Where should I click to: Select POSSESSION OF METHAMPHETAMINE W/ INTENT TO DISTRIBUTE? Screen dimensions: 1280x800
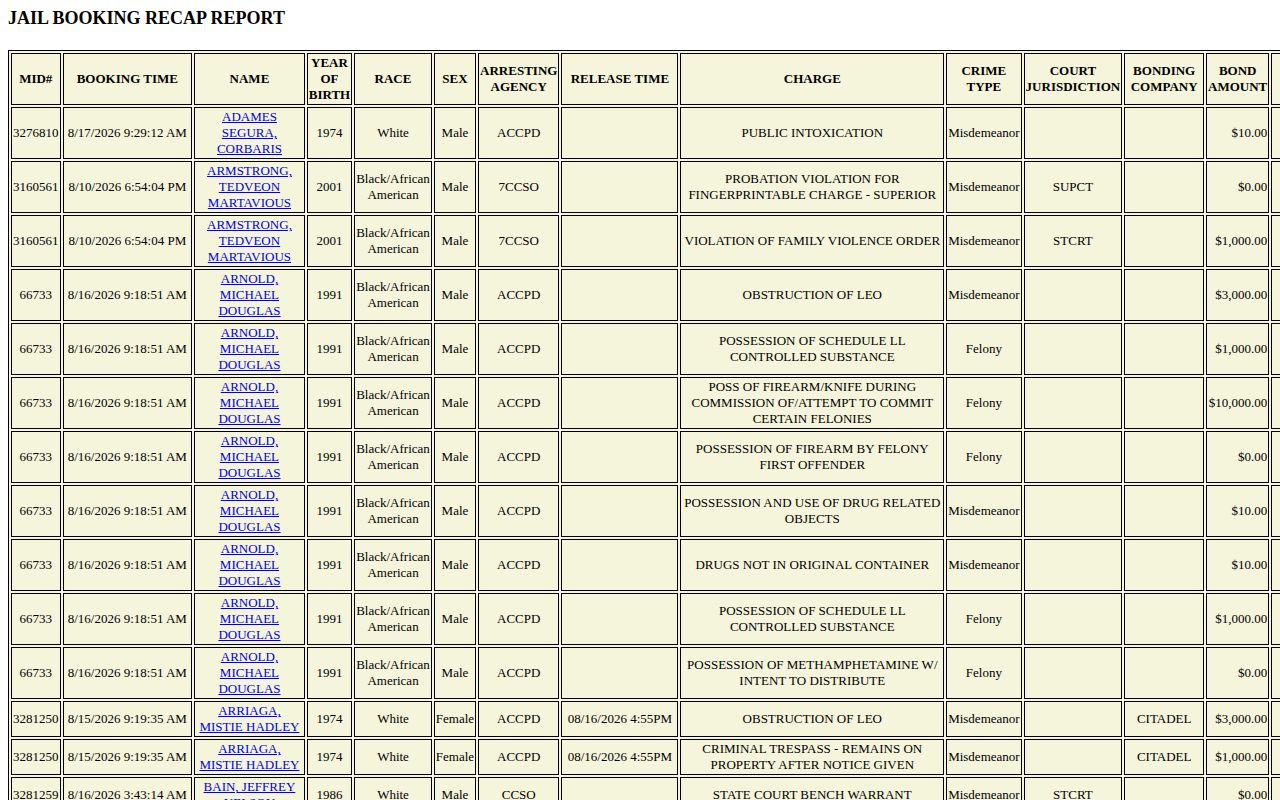(812, 673)
